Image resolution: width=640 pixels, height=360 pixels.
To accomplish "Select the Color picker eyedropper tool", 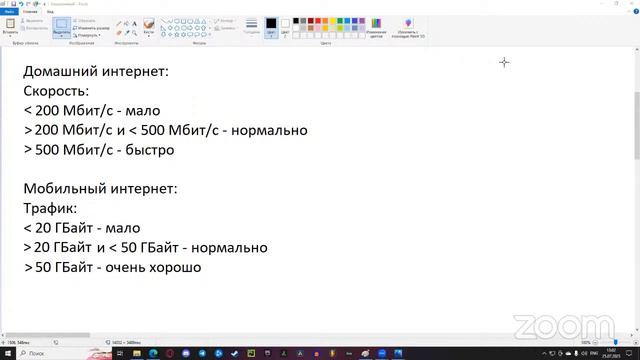I will pos(127,33).
